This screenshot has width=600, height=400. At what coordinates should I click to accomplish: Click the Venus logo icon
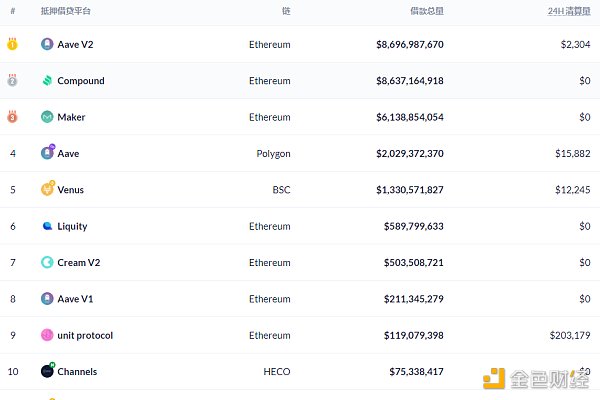coord(47,189)
